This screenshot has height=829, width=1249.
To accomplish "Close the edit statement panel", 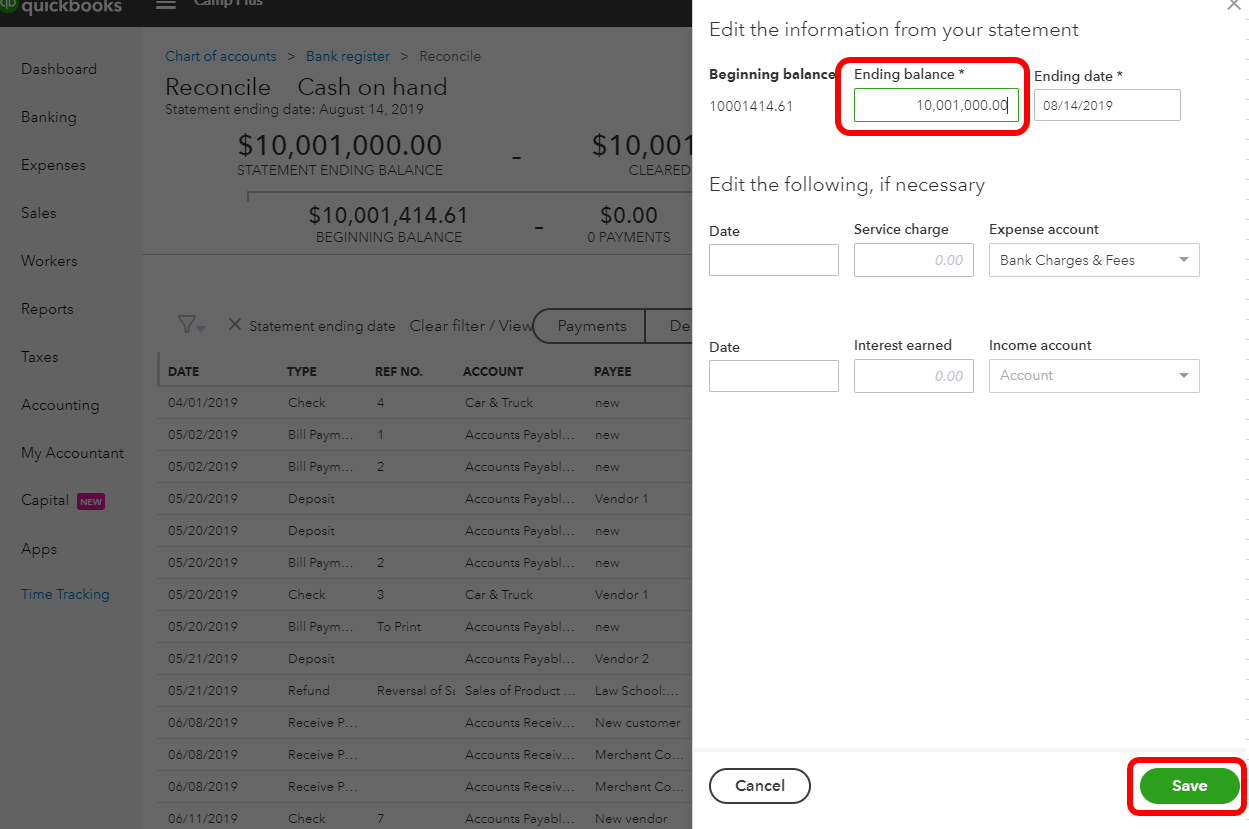I will click(x=1232, y=5).
